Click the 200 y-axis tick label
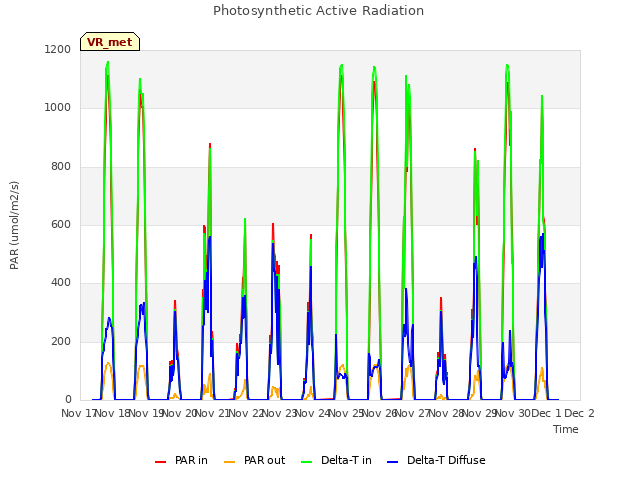 pyautogui.click(x=61, y=341)
